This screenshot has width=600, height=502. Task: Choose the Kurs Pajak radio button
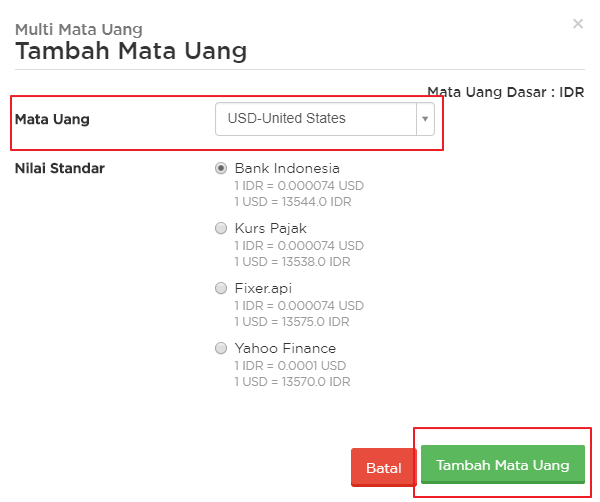click(x=221, y=228)
